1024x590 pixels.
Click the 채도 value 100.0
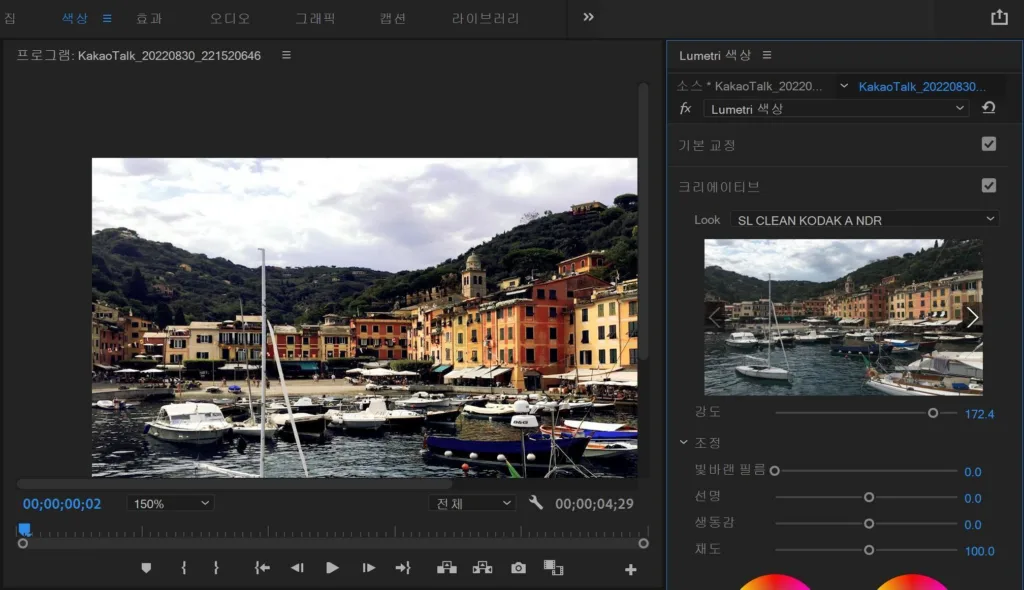[979, 551]
